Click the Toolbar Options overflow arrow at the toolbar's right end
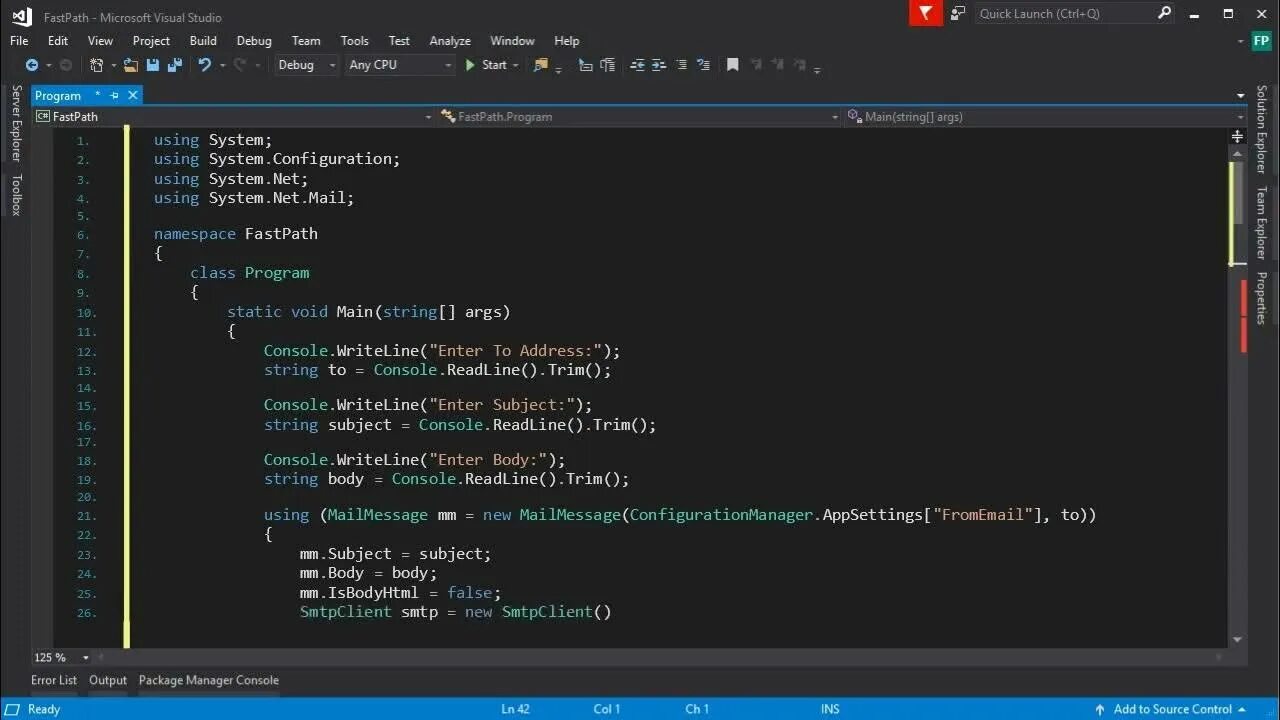The height and width of the screenshot is (720, 1280). pos(817,68)
